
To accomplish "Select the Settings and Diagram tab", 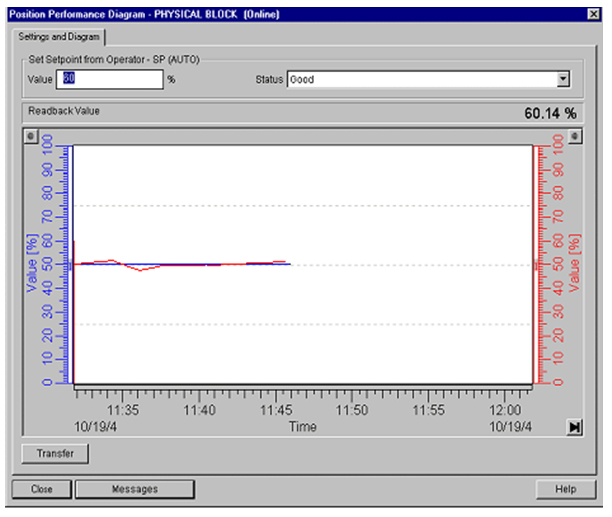I will click(59, 37).
